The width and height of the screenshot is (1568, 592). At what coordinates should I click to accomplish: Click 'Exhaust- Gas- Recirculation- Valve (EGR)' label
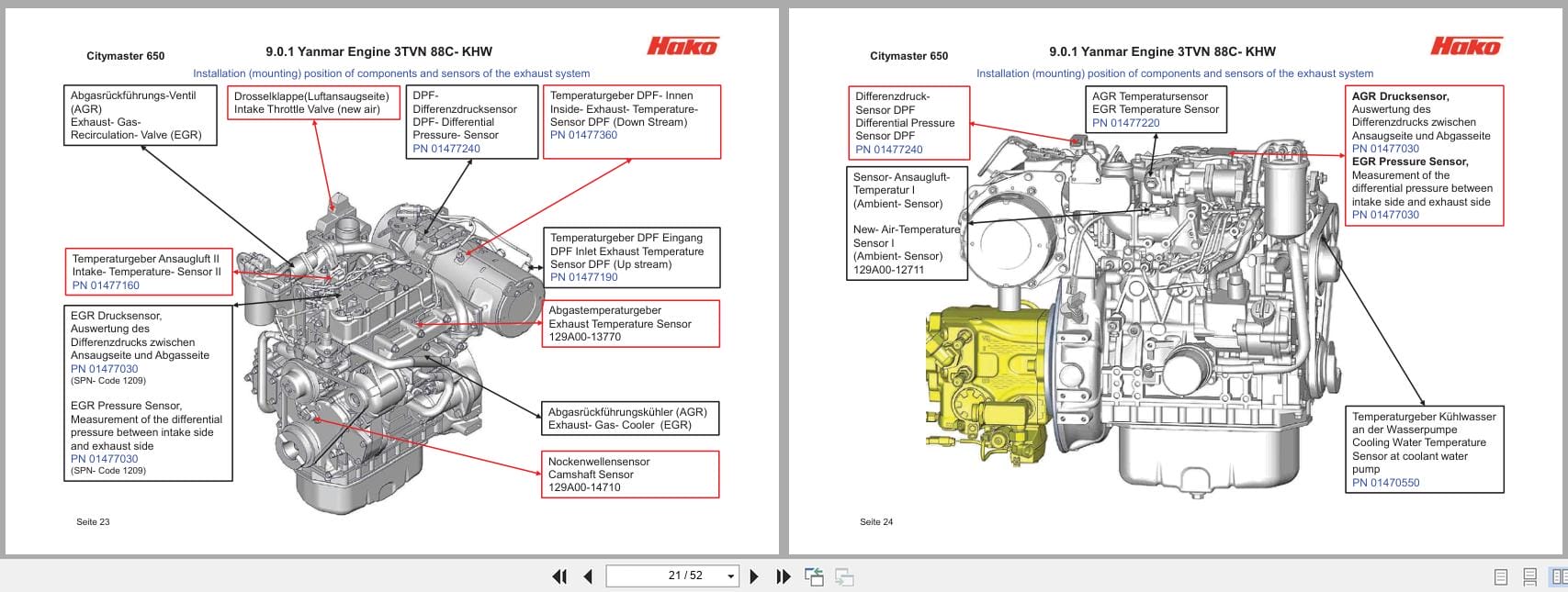pyautogui.click(x=136, y=128)
